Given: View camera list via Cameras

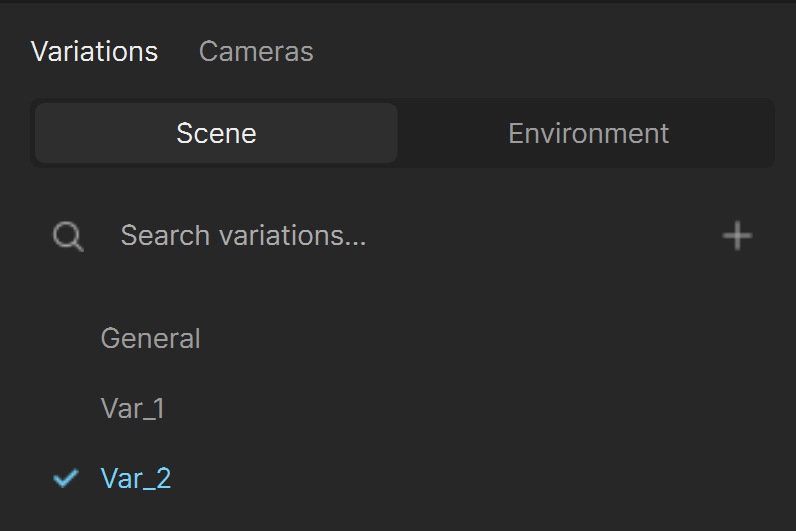Looking at the screenshot, I should [x=256, y=51].
